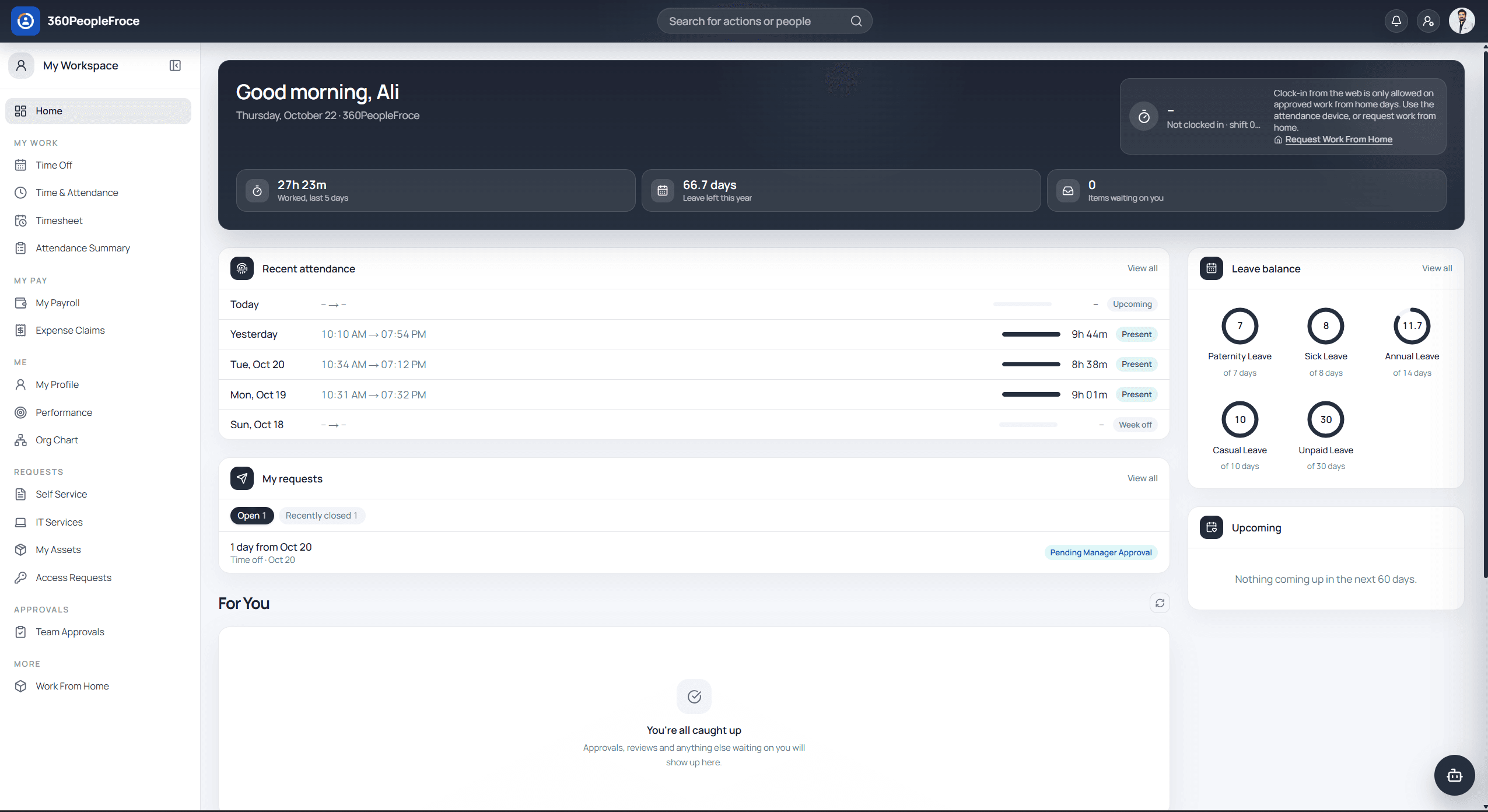Click the My Assets box icon
Screen dimensions: 1488x812
20,549
